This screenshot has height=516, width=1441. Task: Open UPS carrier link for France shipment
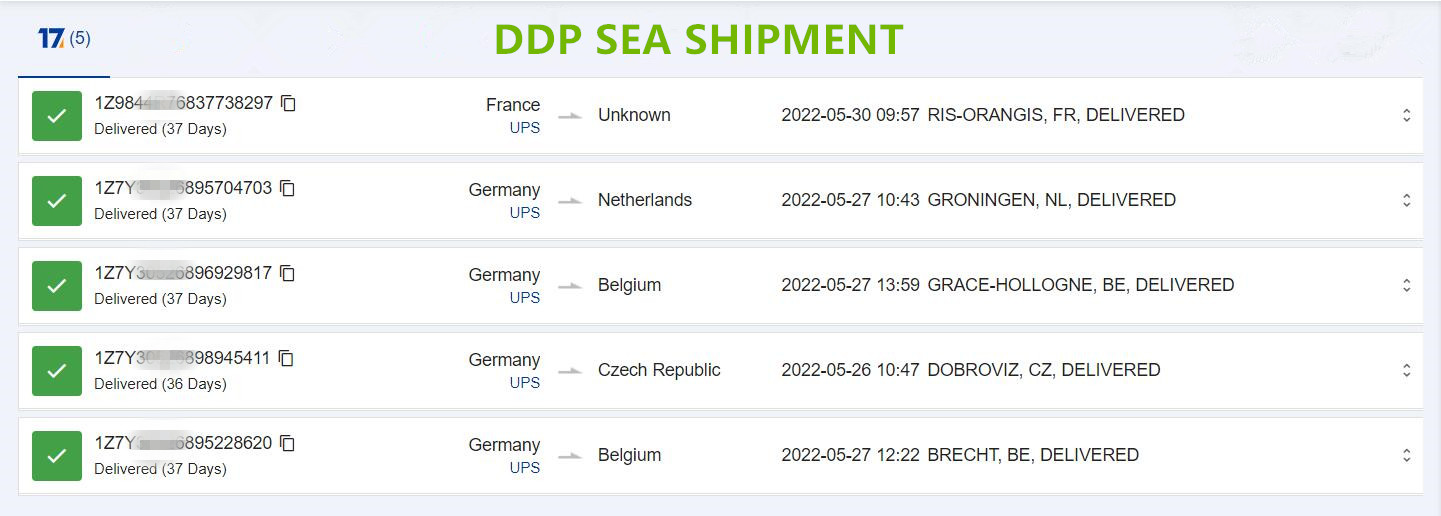pyautogui.click(x=525, y=128)
